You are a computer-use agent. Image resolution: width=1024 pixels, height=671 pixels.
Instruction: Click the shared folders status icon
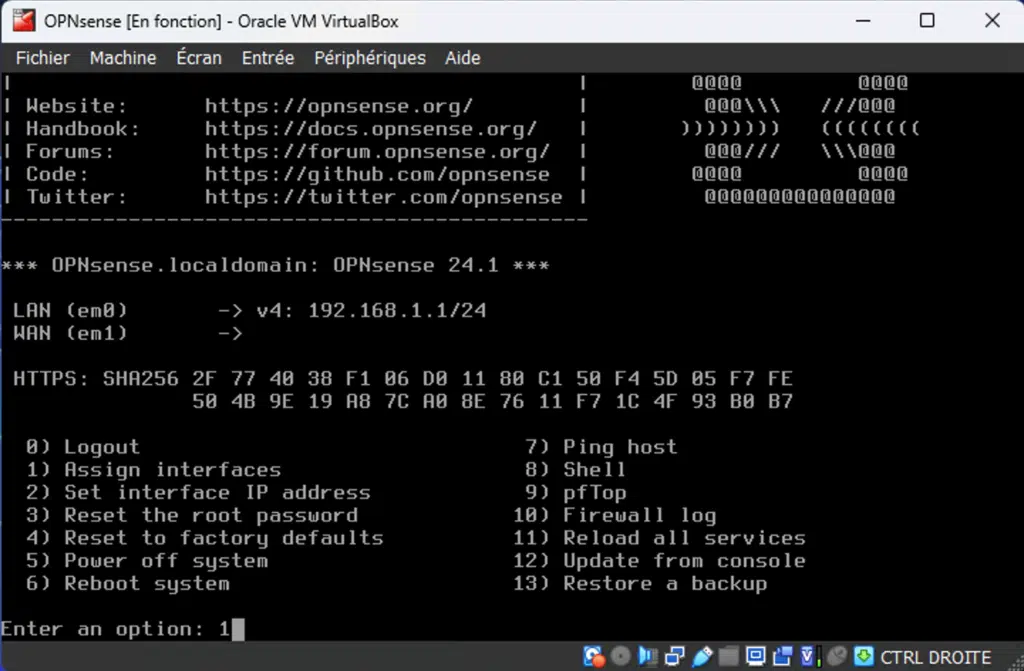point(728,656)
